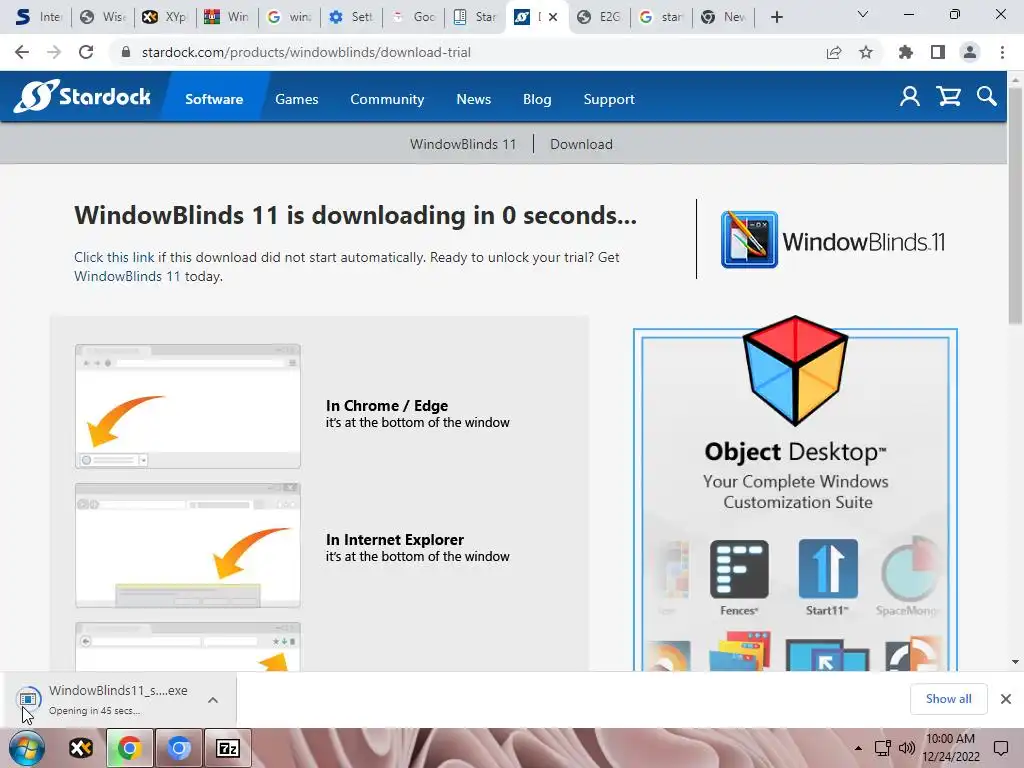Click the browser forward arrow

[x=54, y=52]
